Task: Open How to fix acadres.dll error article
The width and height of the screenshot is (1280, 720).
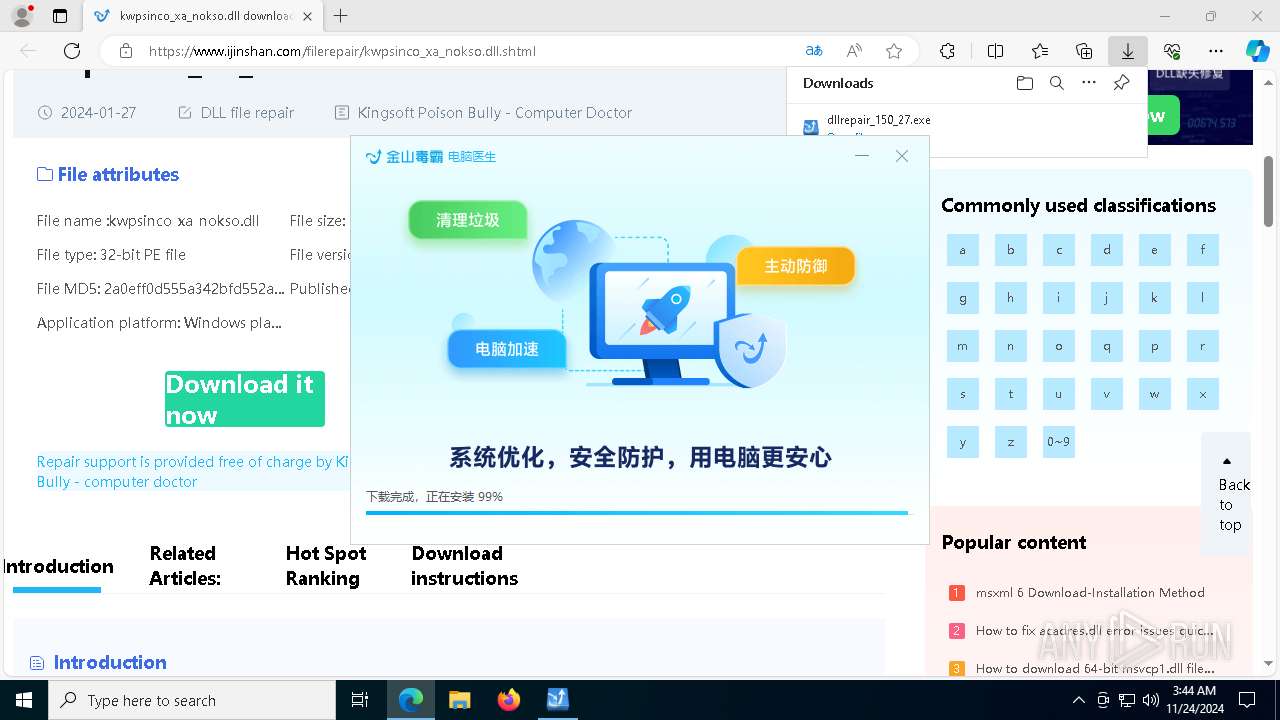Action: click(x=1095, y=631)
